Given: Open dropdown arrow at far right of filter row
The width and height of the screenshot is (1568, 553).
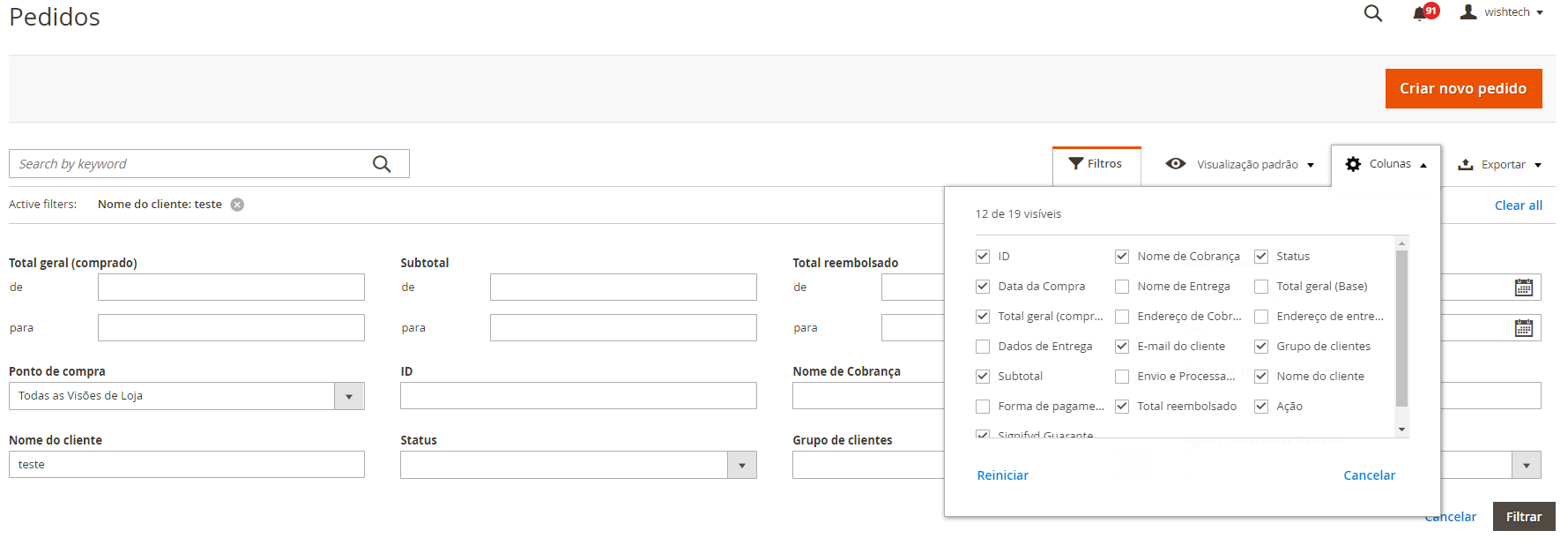Looking at the screenshot, I should [x=1526, y=465].
